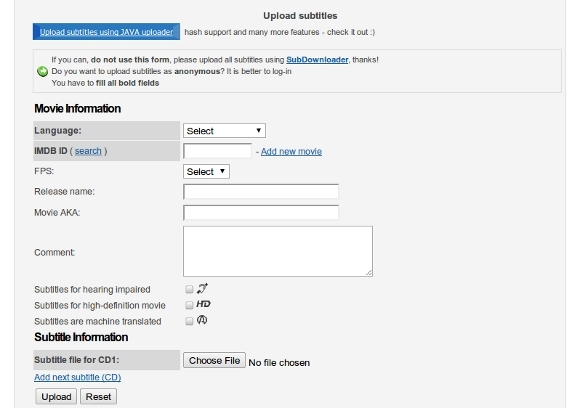Open the Language select dropdown
Viewport: 580px width, 408px height.
[224, 131]
